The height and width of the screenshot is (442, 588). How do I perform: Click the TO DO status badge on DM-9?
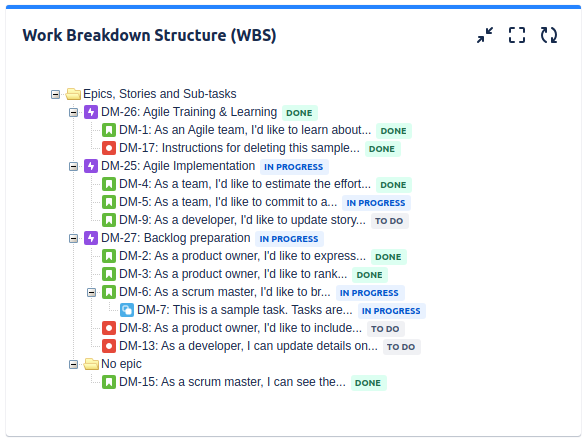pos(390,221)
